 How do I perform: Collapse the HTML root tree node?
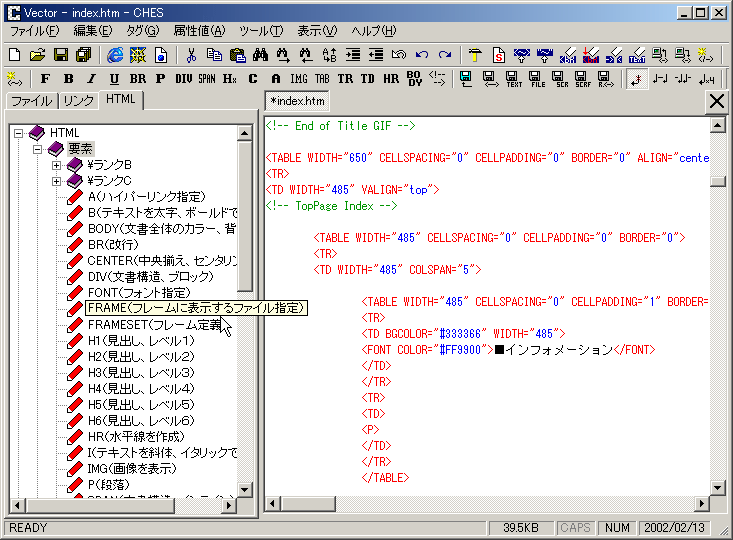click(19, 134)
